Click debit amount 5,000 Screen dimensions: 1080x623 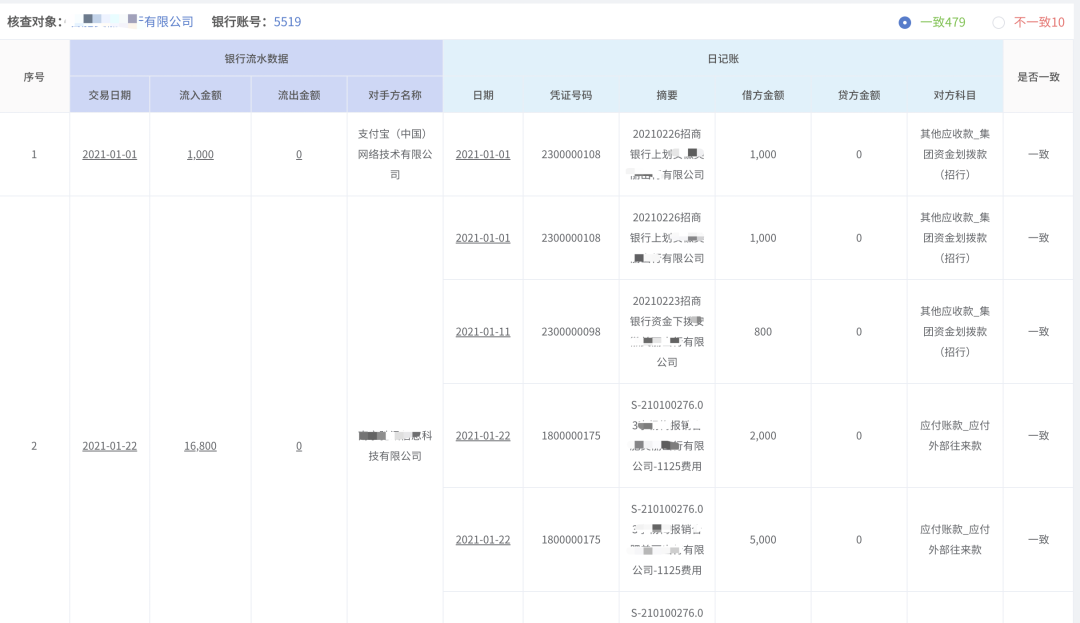pyautogui.click(x=763, y=540)
